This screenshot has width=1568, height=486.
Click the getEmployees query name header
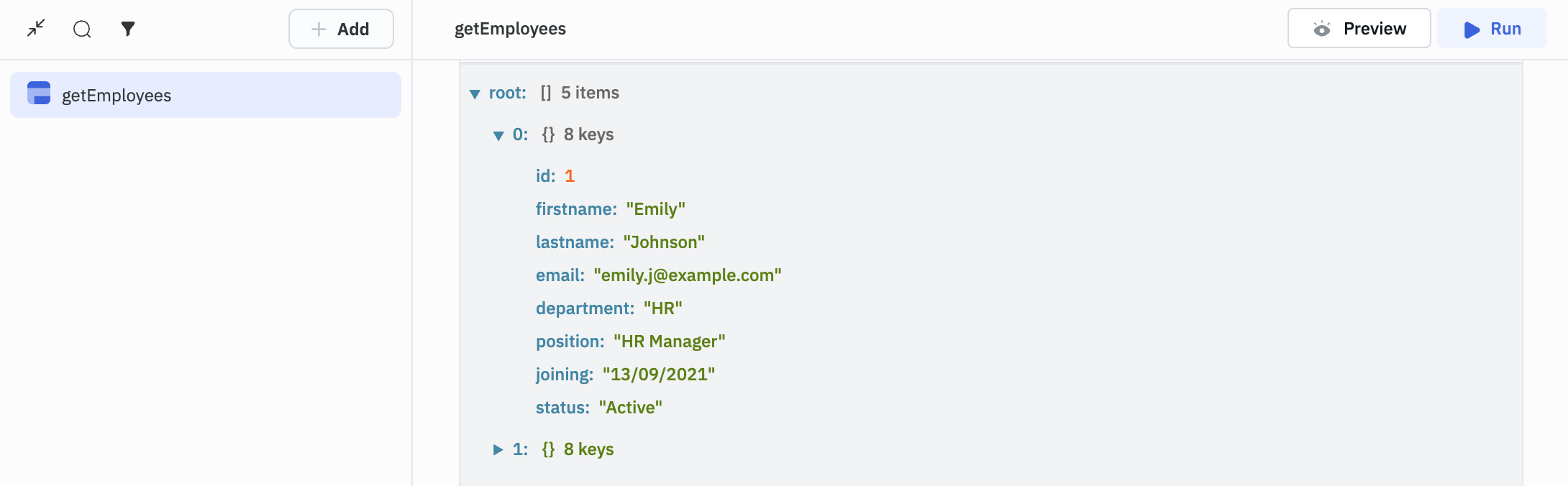pos(510,29)
